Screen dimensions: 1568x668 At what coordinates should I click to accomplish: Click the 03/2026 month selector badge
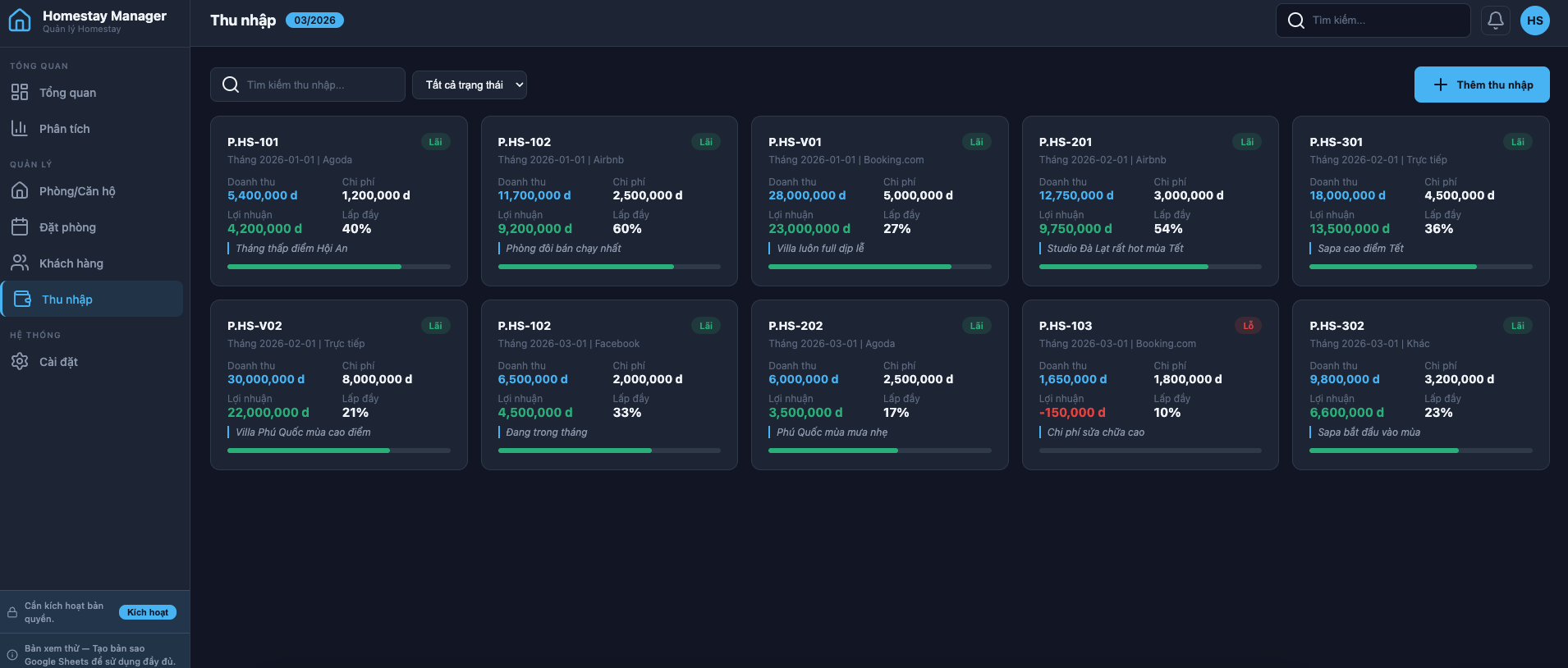click(x=314, y=21)
